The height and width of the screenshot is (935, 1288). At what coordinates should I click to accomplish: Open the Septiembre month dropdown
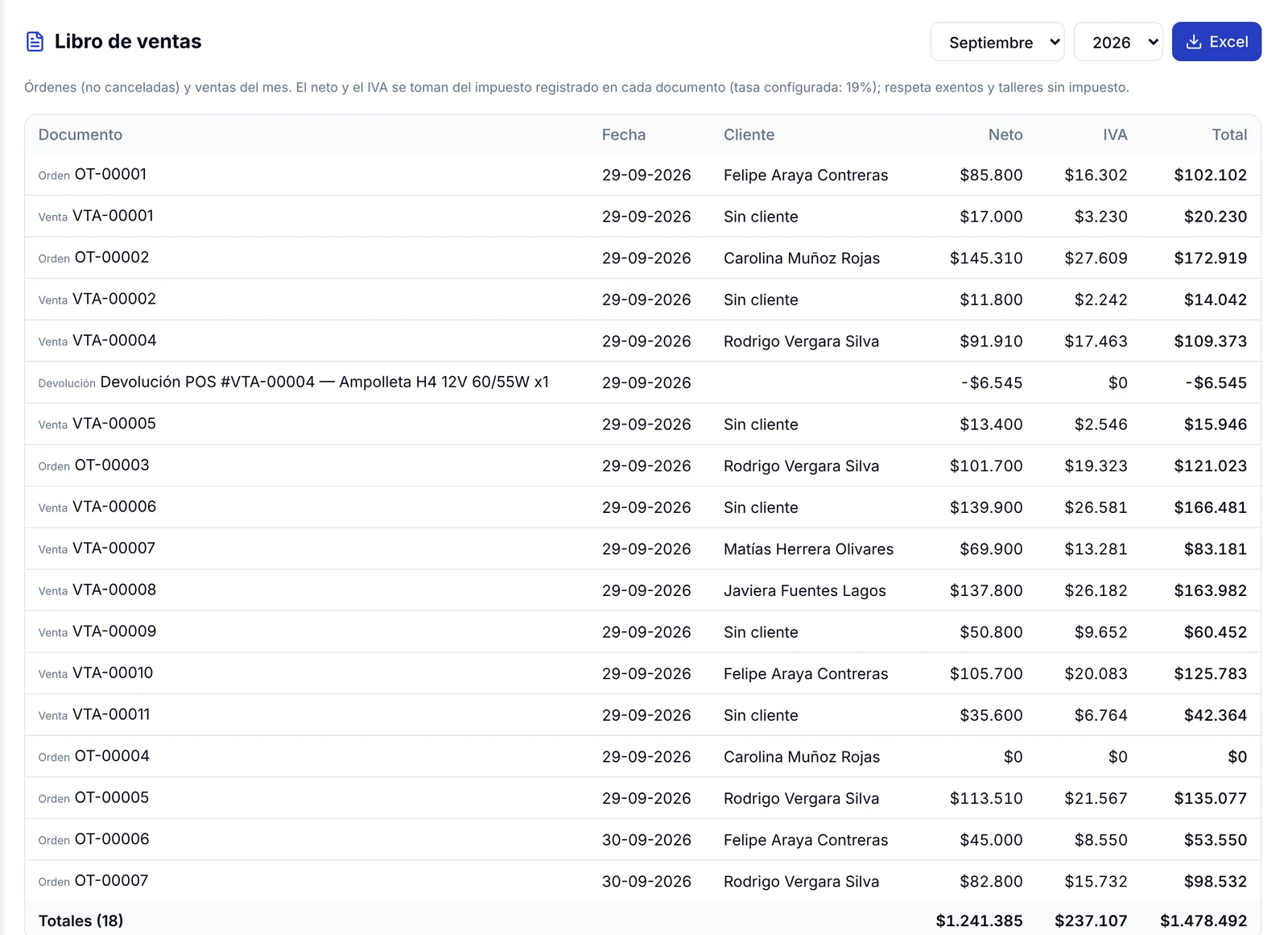pyautogui.click(x=997, y=42)
